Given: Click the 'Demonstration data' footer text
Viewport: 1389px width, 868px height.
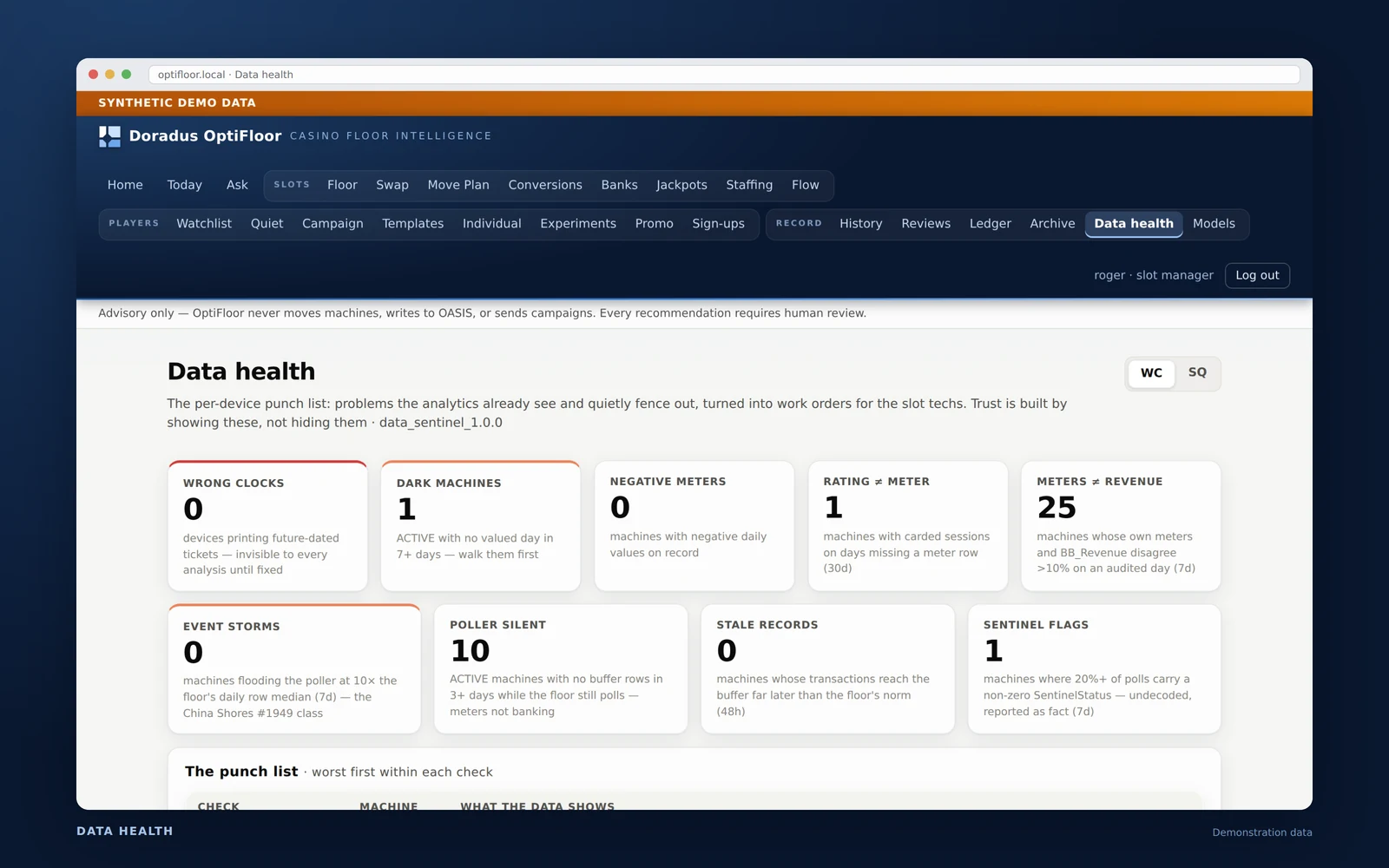Looking at the screenshot, I should 1262,832.
